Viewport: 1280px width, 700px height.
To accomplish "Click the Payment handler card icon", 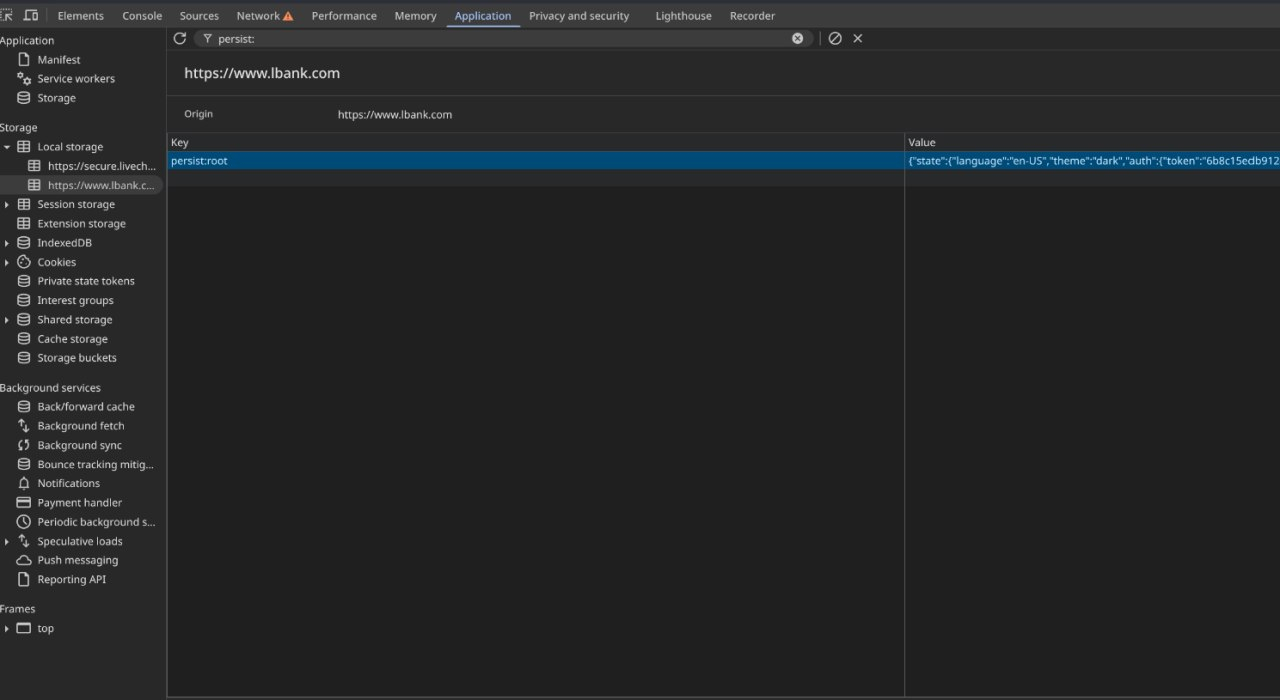I will coord(24,503).
